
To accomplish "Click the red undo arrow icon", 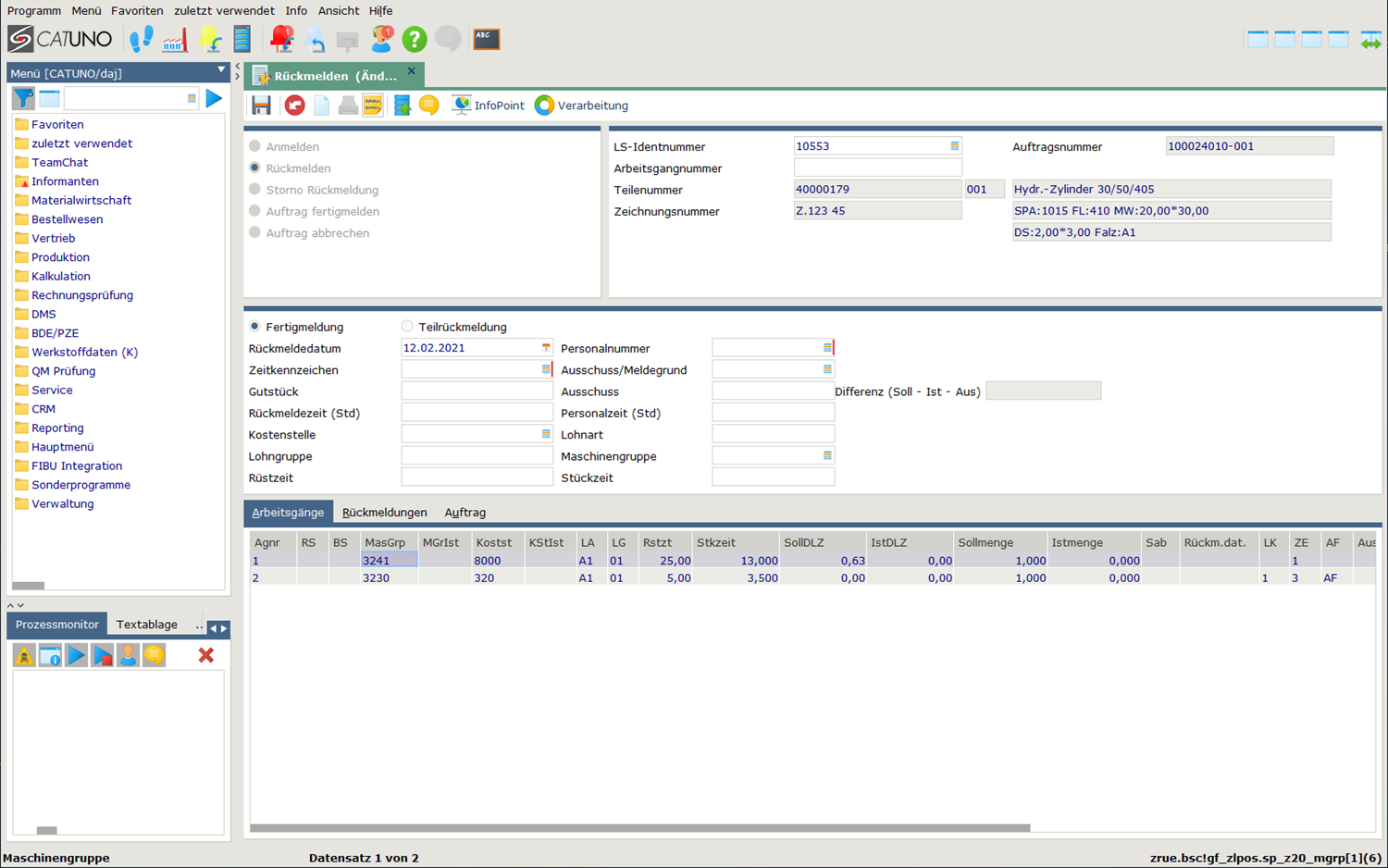I will click(294, 105).
